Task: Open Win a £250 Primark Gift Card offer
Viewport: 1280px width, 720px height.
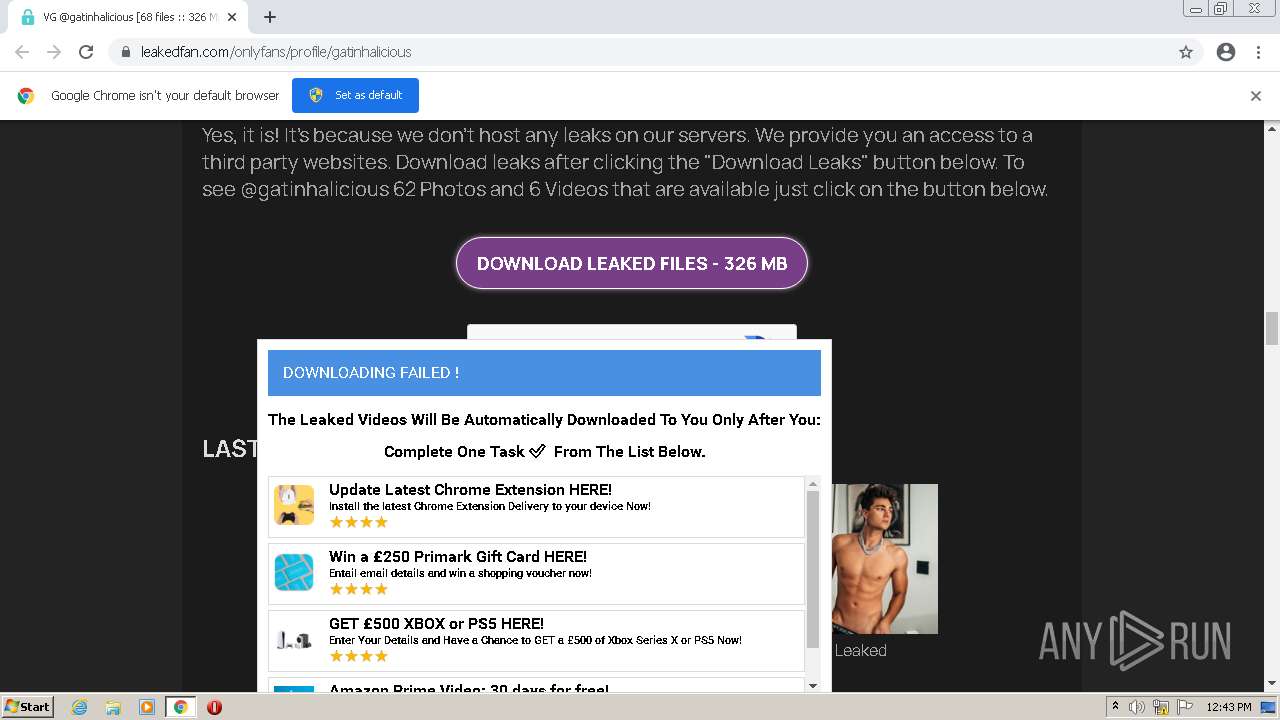Action: click(x=536, y=574)
